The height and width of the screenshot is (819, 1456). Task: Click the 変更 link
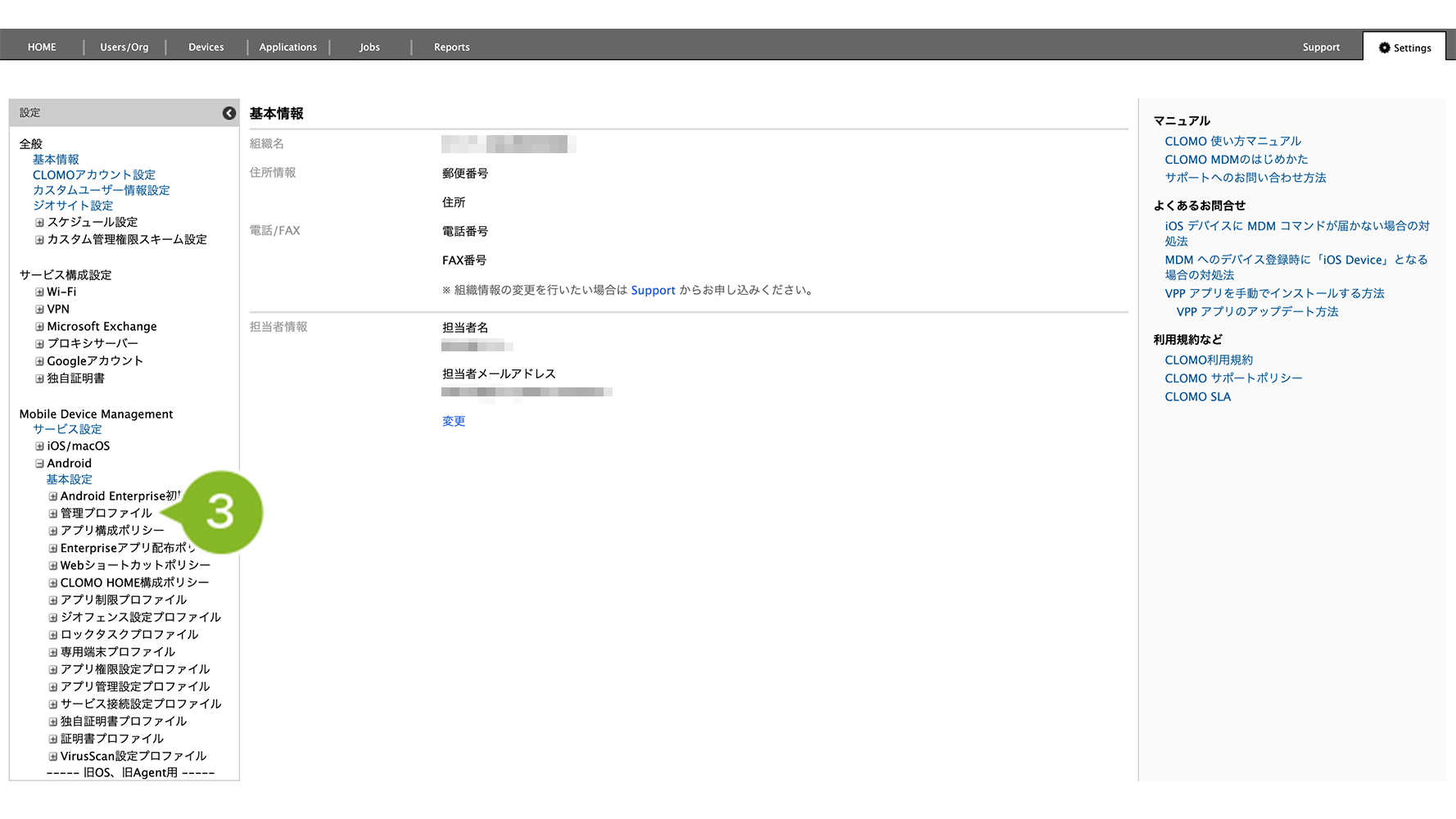[x=454, y=421]
